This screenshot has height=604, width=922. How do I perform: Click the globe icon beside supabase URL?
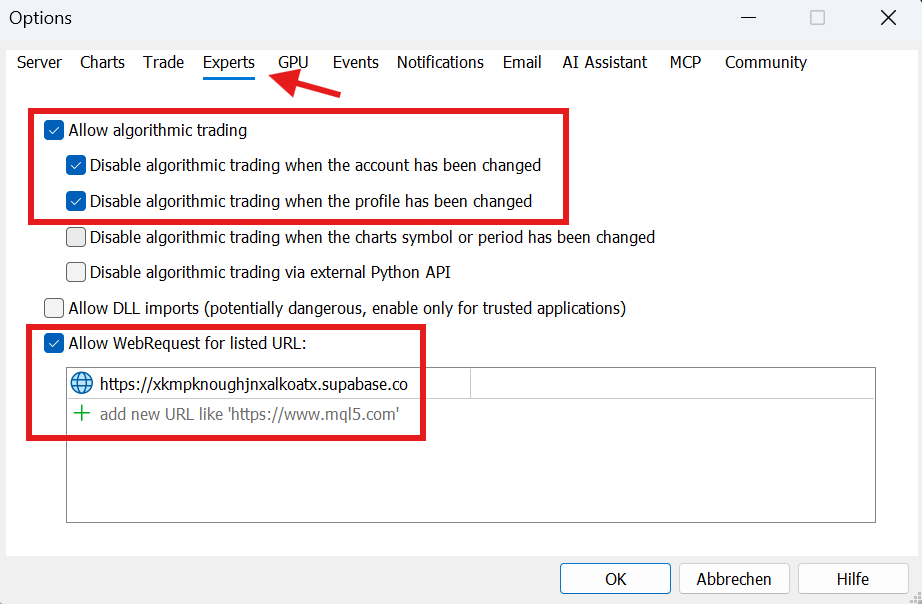82,383
